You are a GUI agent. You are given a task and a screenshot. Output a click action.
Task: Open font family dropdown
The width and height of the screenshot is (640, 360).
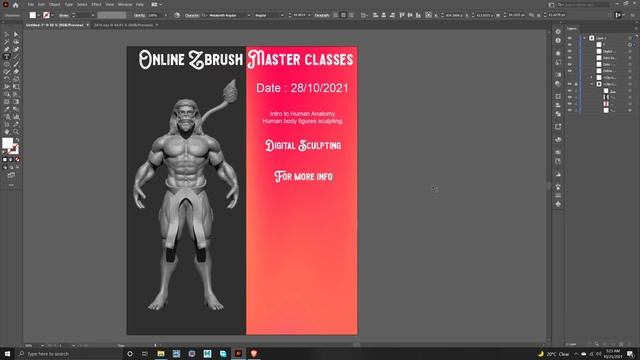point(249,15)
